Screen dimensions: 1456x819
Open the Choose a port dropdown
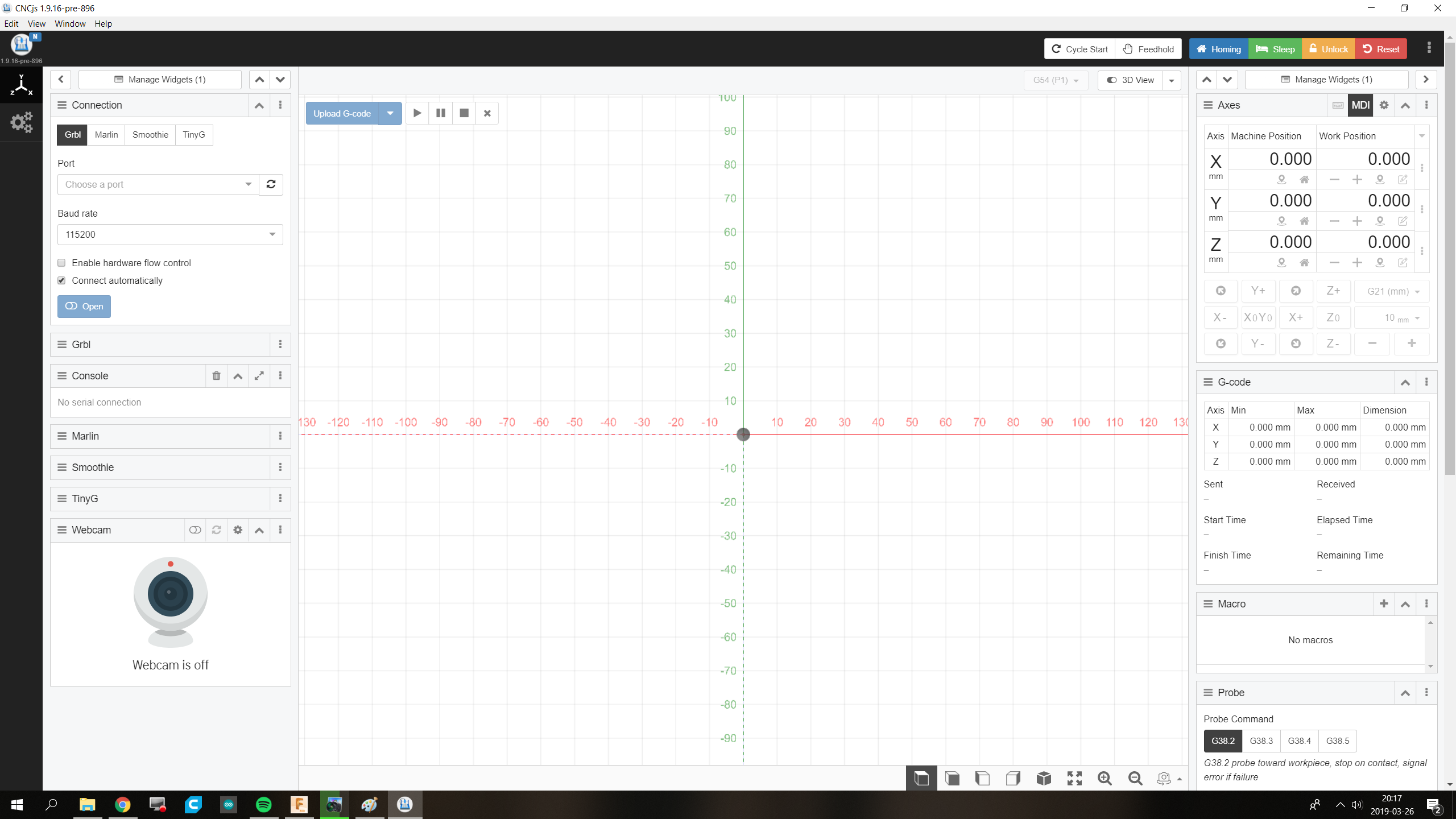(x=158, y=184)
